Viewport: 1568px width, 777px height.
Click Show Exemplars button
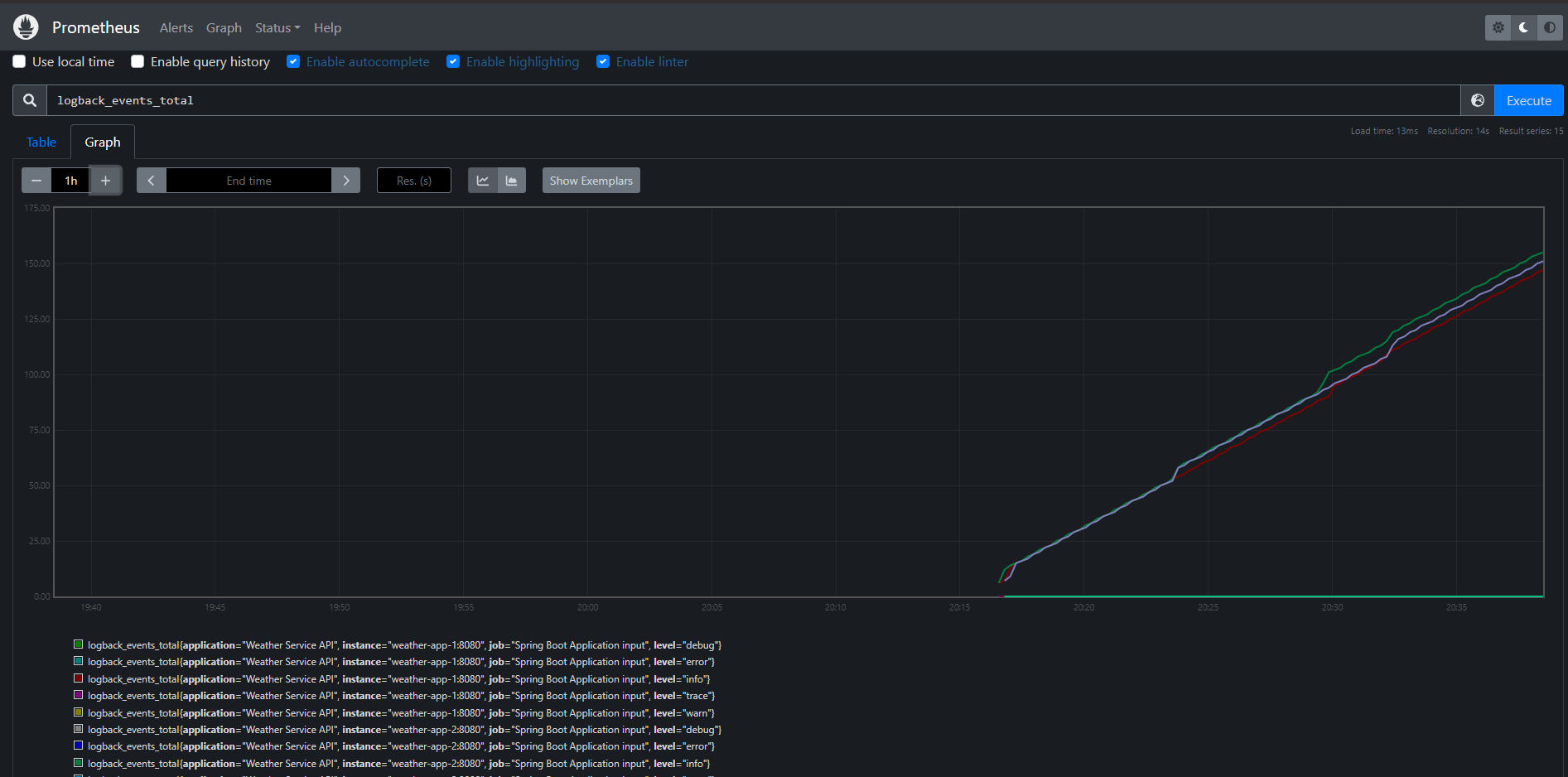pyautogui.click(x=591, y=181)
